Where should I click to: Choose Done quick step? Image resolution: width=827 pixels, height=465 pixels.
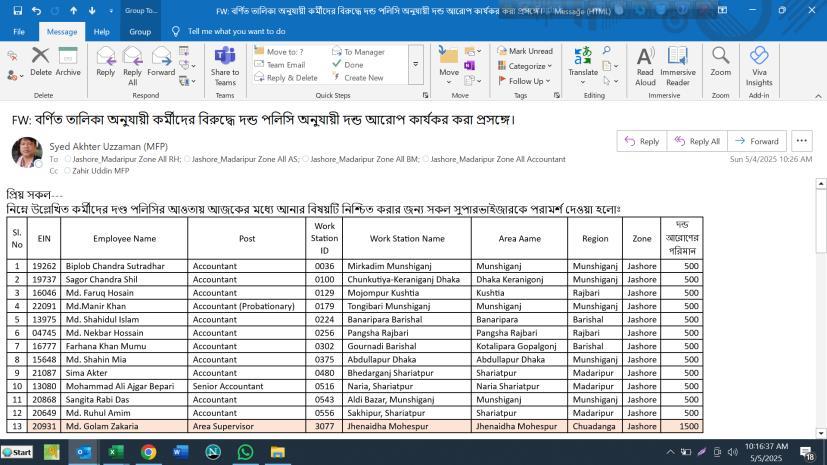tap(348, 65)
